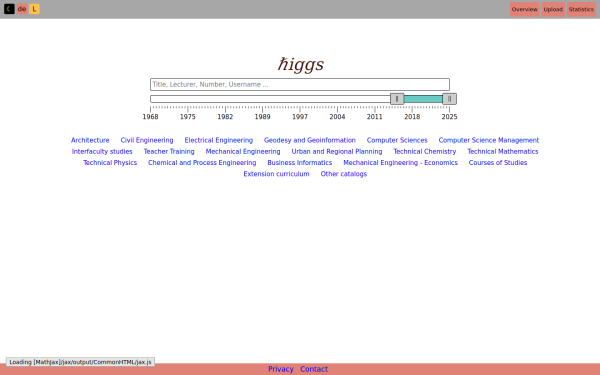Open the Mechanical Engineering link
The image size is (600, 375).
[x=243, y=152]
